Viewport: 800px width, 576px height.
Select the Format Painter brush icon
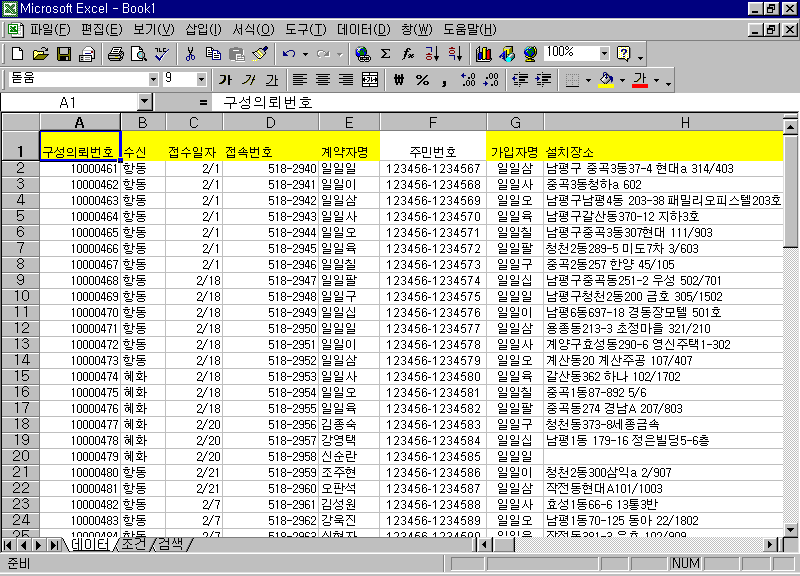click(x=260, y=54)
